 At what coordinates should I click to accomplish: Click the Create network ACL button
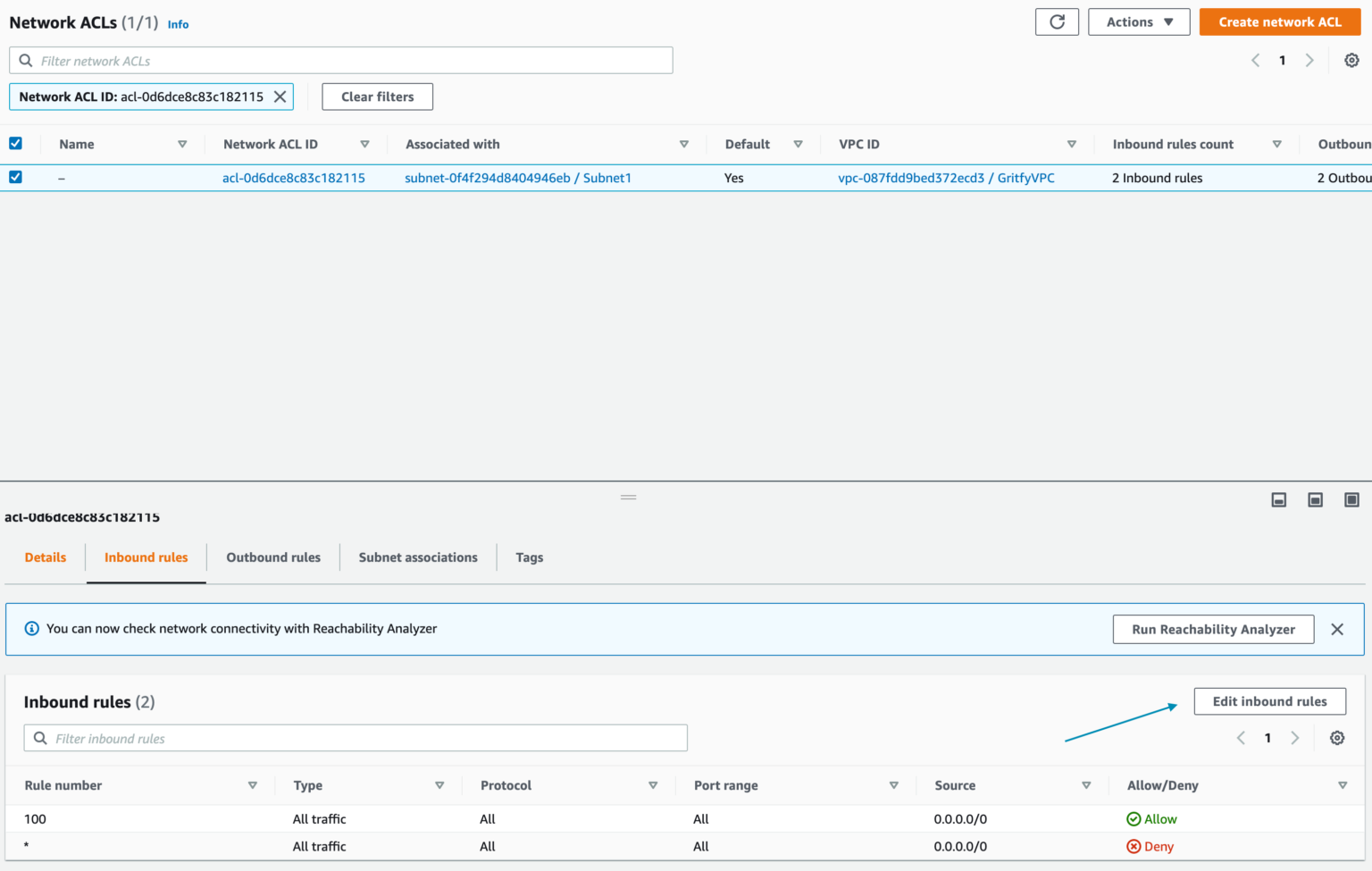click(1279, 21)
